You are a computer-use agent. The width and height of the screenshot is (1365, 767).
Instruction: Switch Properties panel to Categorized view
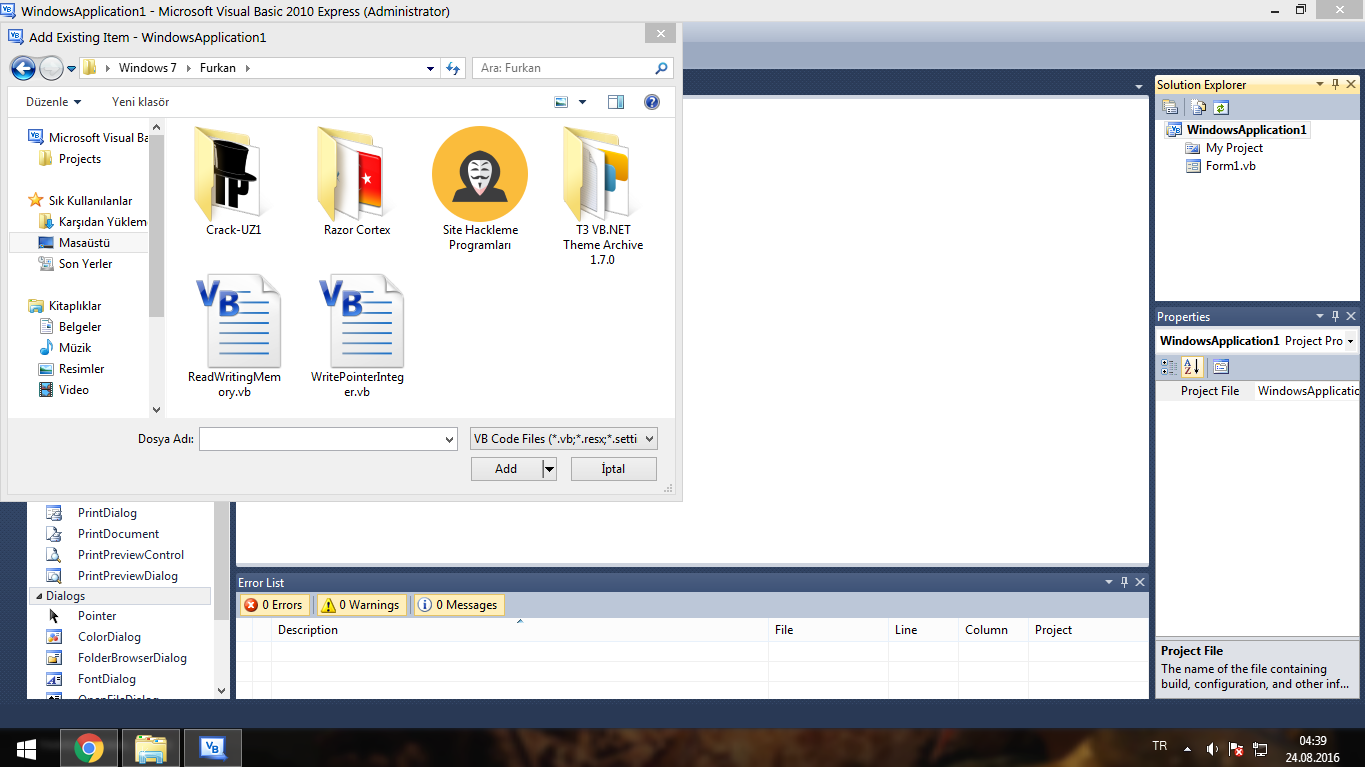click(1170, 367)
